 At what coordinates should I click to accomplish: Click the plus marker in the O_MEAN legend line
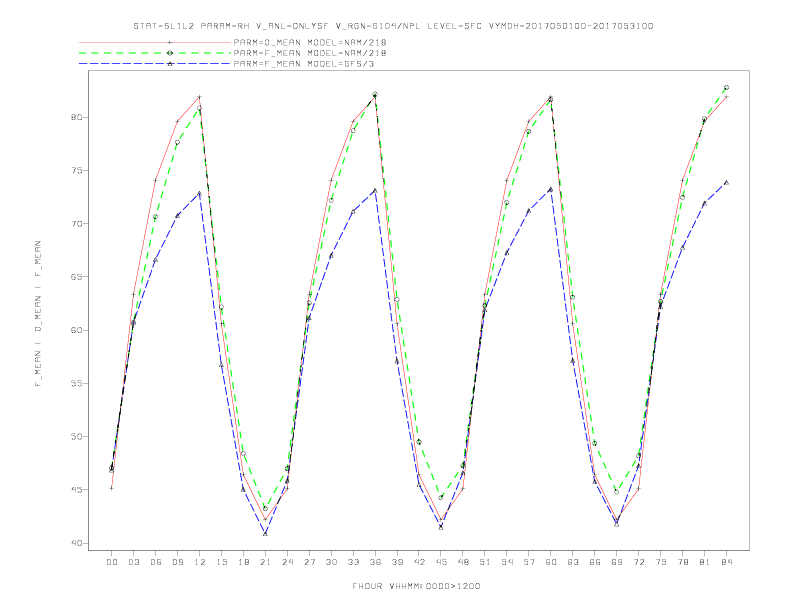click(170, 42)
